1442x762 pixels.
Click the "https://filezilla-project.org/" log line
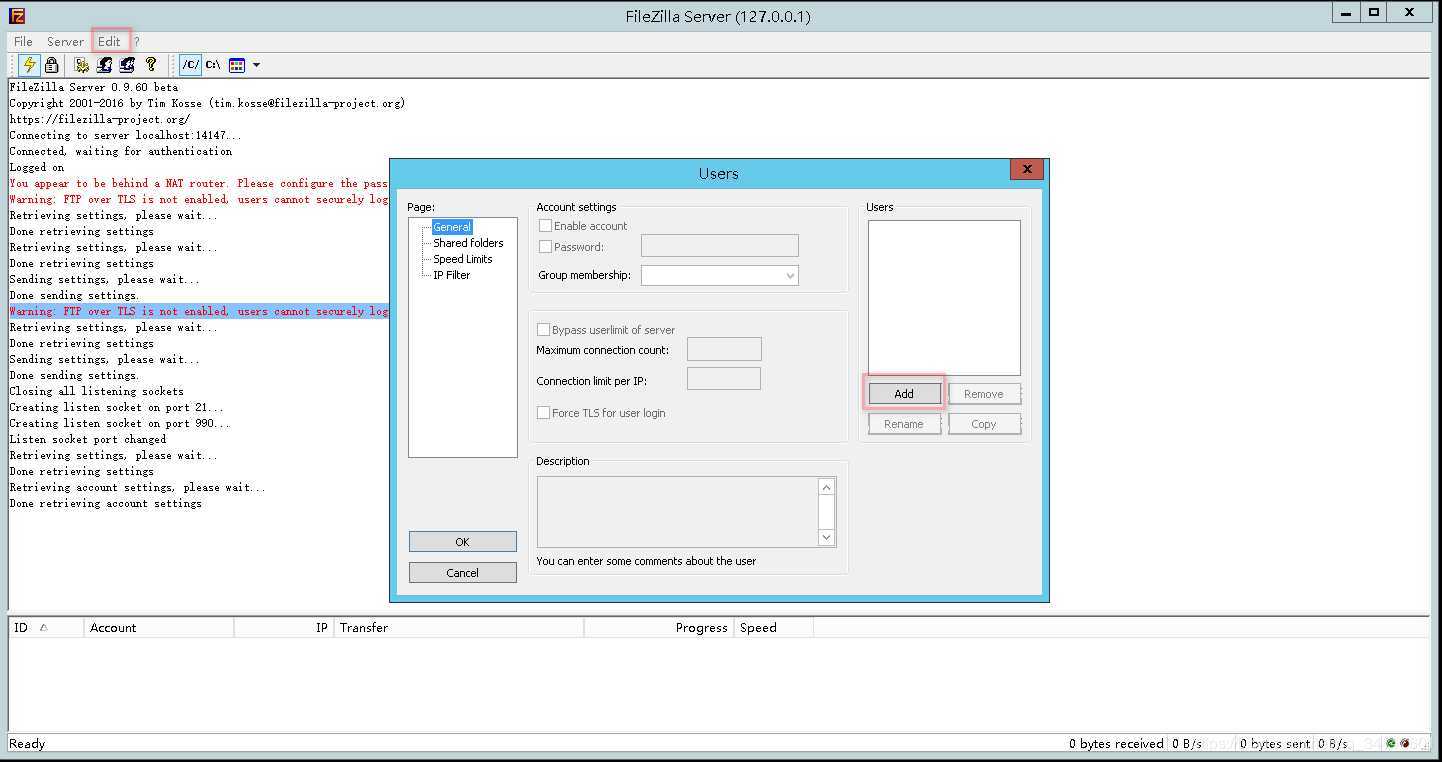tap(99, 119)
